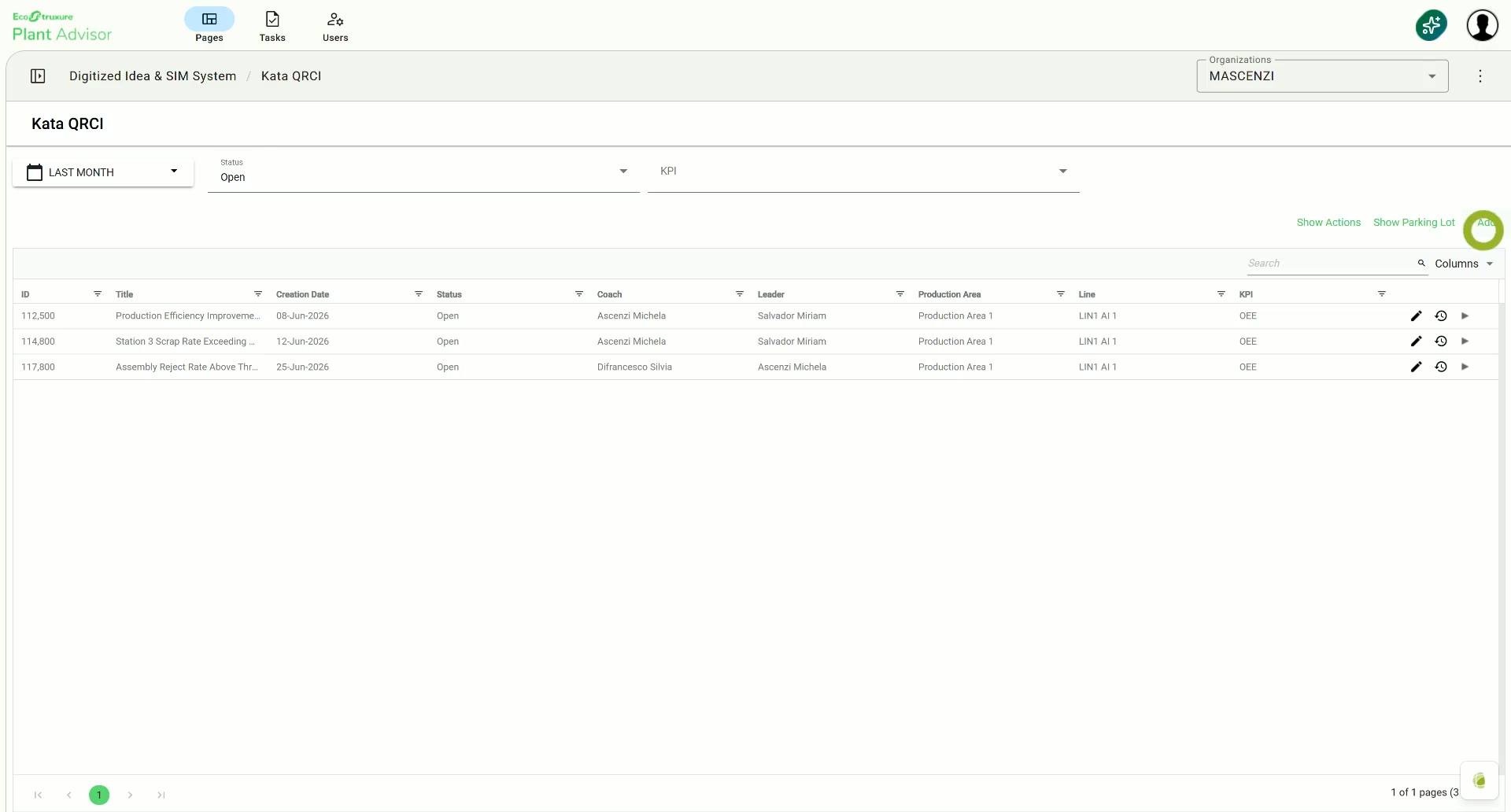Select the Assembly Reject Rate Above Thr... row title
The height and width of the screenshot is (812, 1511).
tap(187, 367)
